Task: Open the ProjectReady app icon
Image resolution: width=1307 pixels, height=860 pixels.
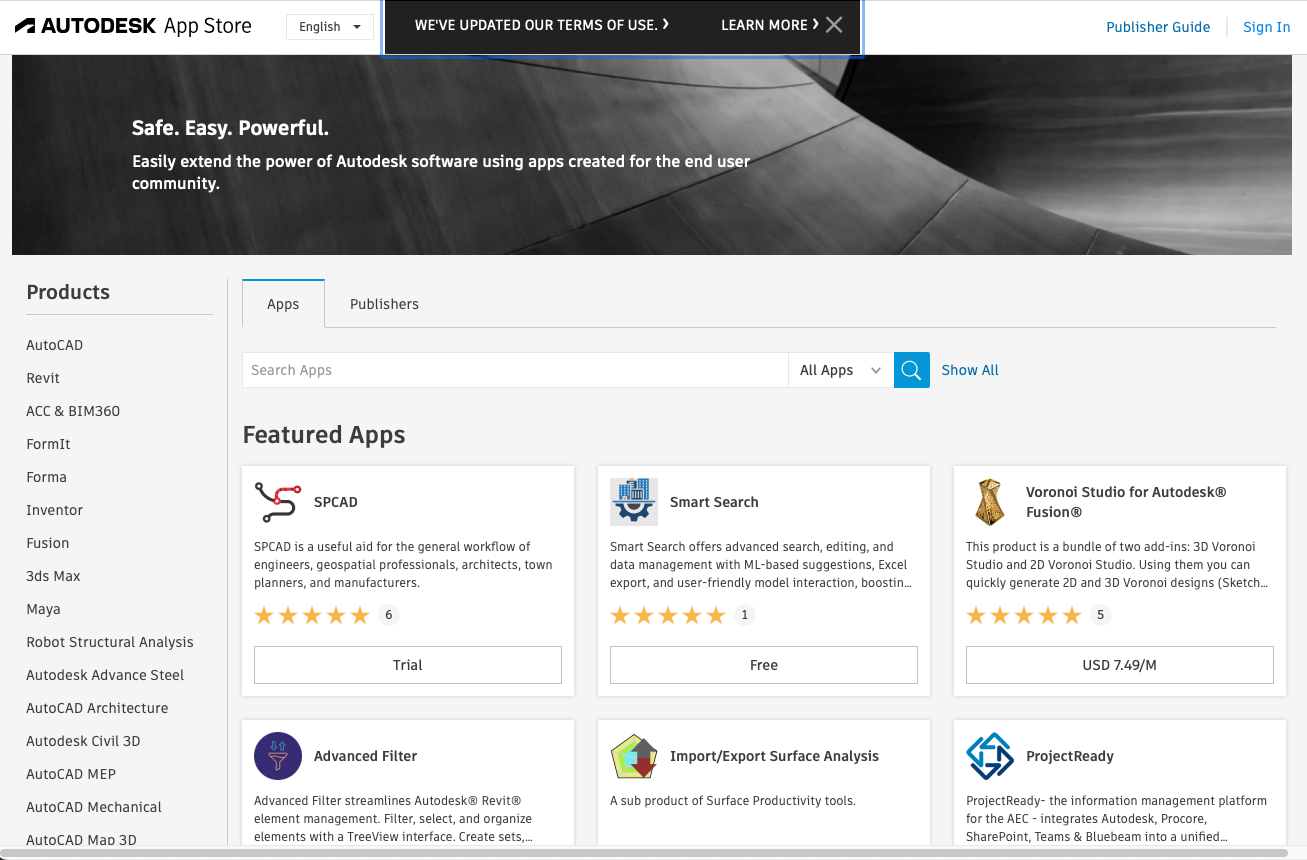Action: point(990,756)
